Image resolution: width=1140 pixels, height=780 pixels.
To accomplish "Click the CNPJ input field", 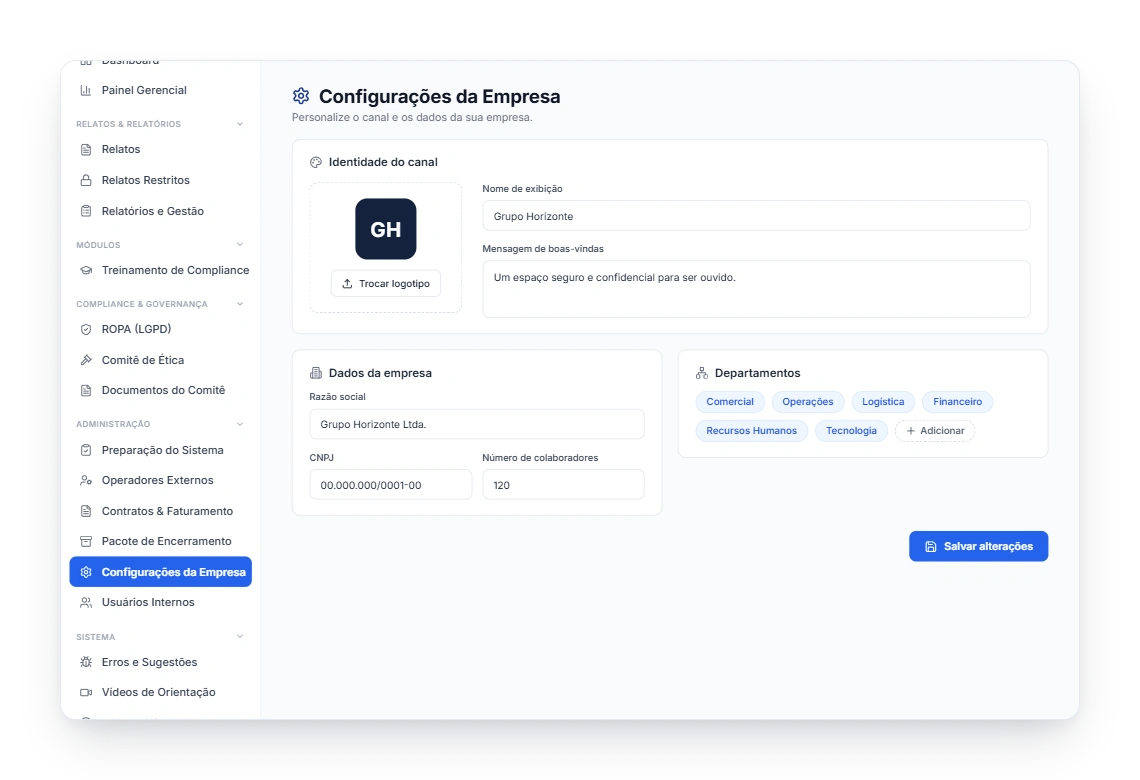I will click(390, 485).
